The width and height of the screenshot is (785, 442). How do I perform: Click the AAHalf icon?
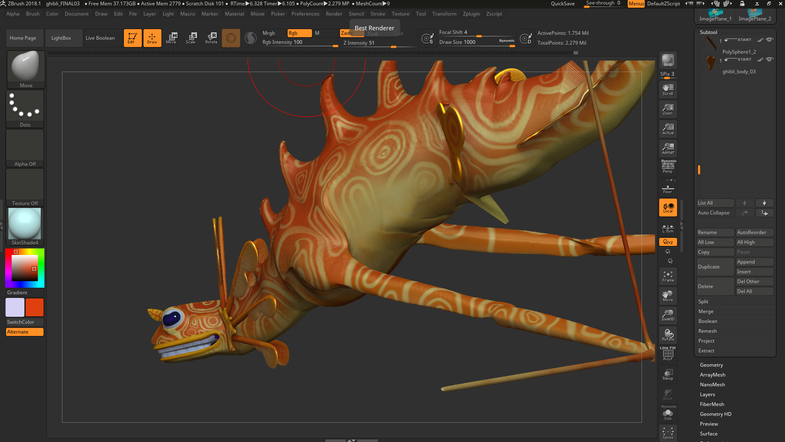point(668,148)
